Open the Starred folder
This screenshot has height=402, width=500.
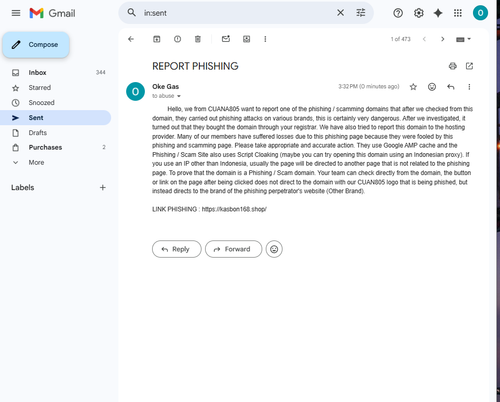pyautogui.click(x=55, y=88)
